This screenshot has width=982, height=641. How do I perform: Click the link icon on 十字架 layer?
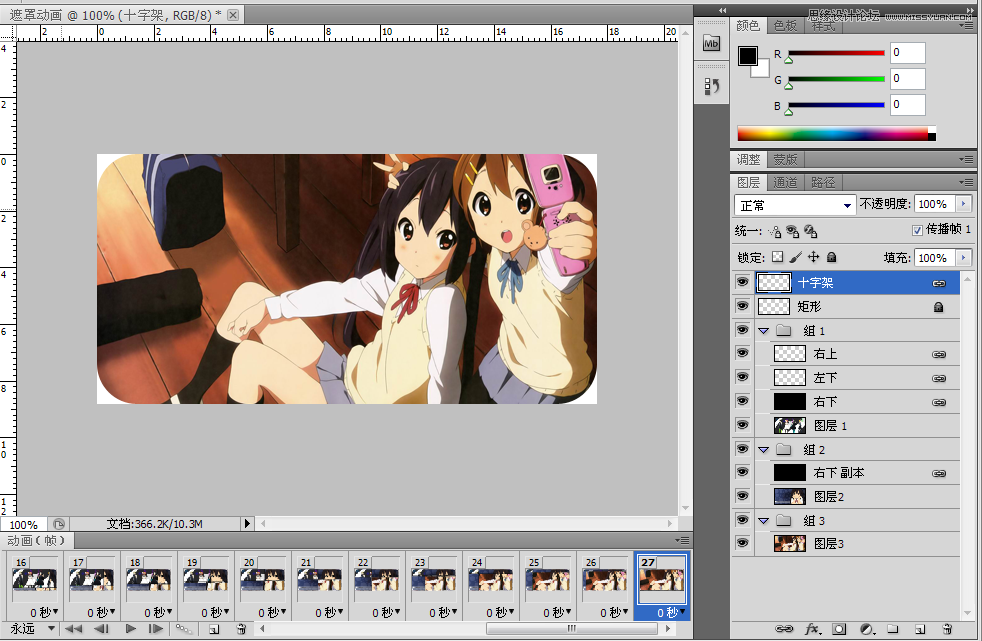[939, 284]
